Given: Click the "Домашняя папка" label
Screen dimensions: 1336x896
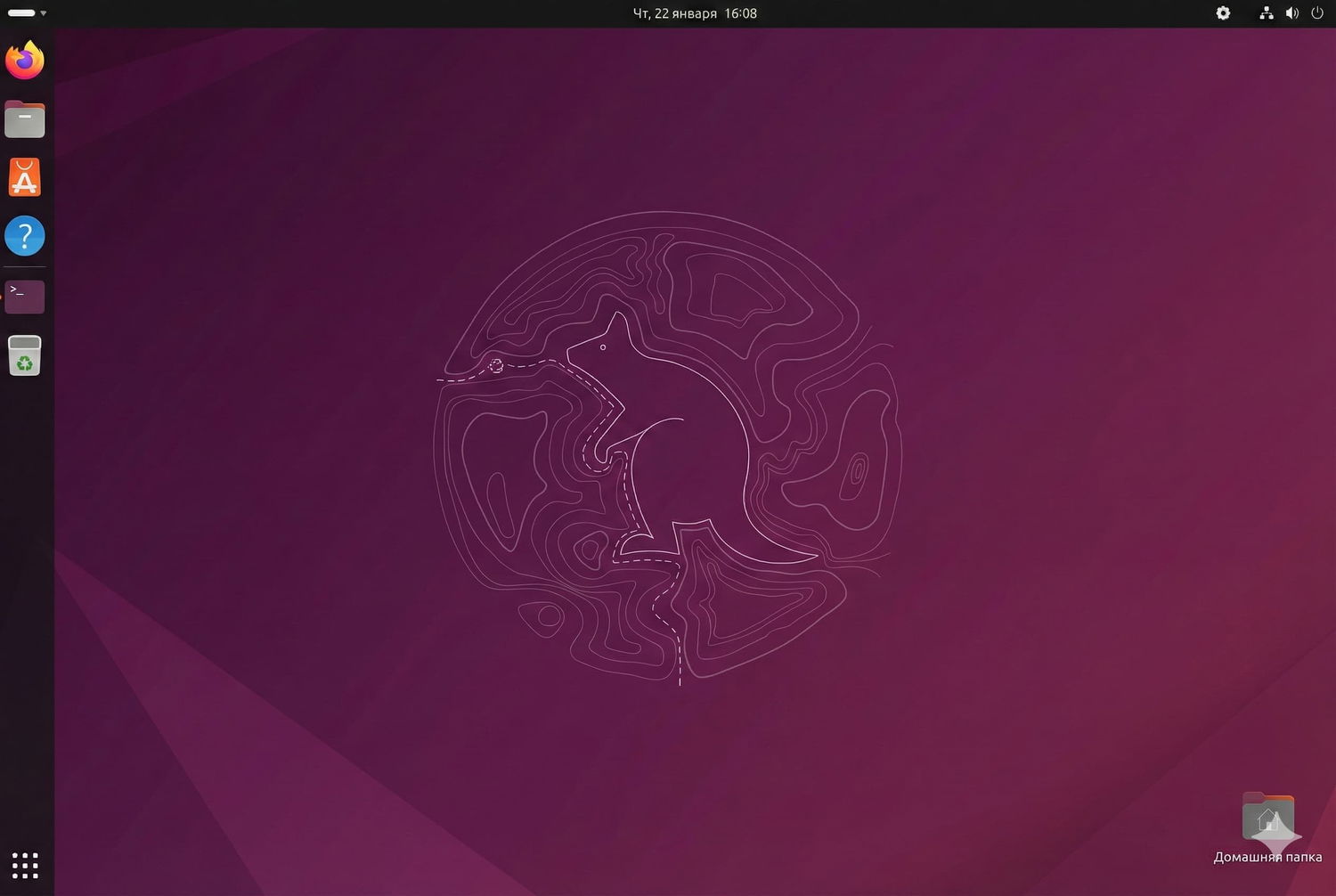Looking at the screenshot, I should point(1267,857).
